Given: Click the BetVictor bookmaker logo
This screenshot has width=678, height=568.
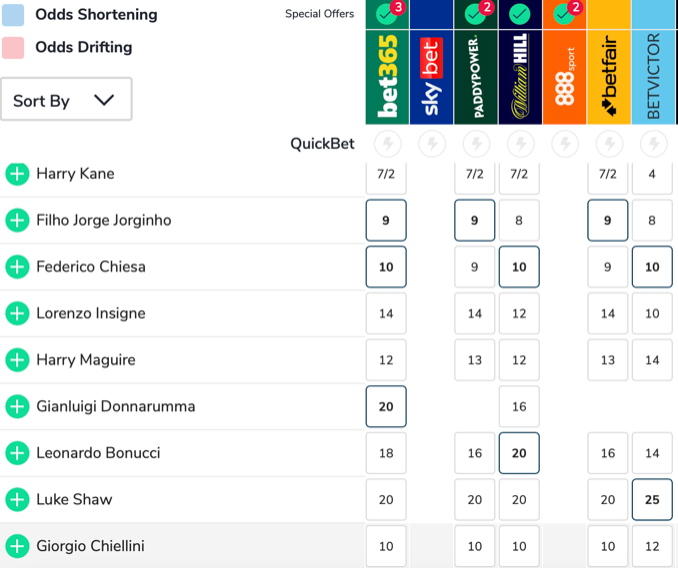Looking at the screenshot, I should coord(653,77).
